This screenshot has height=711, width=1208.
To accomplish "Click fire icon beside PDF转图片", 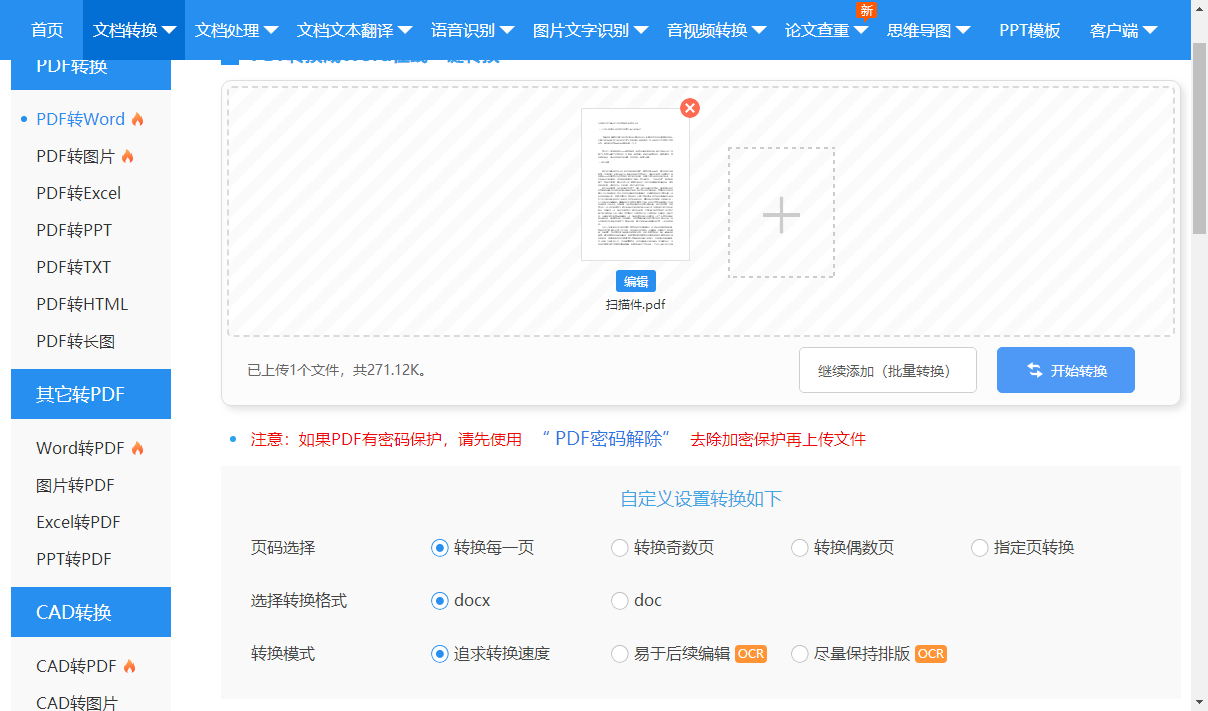I will [127, 156].
